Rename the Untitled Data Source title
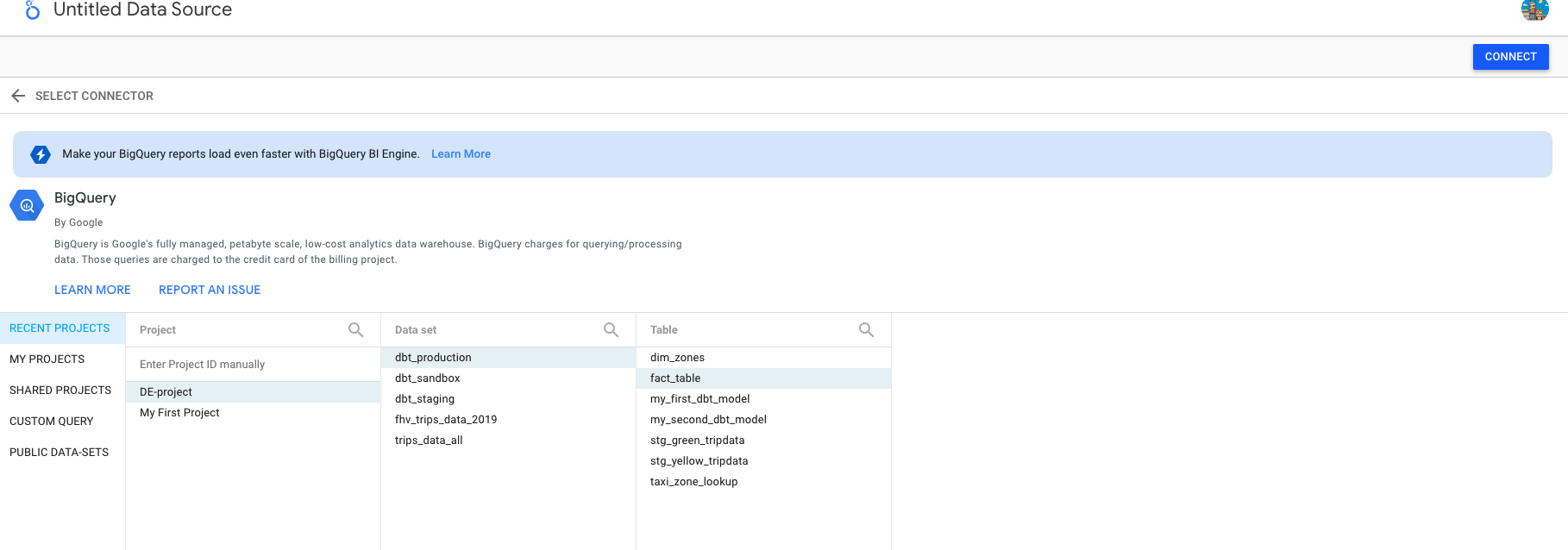The height and width of the screenshot is (550, 1568). click(x=142, y=9)
